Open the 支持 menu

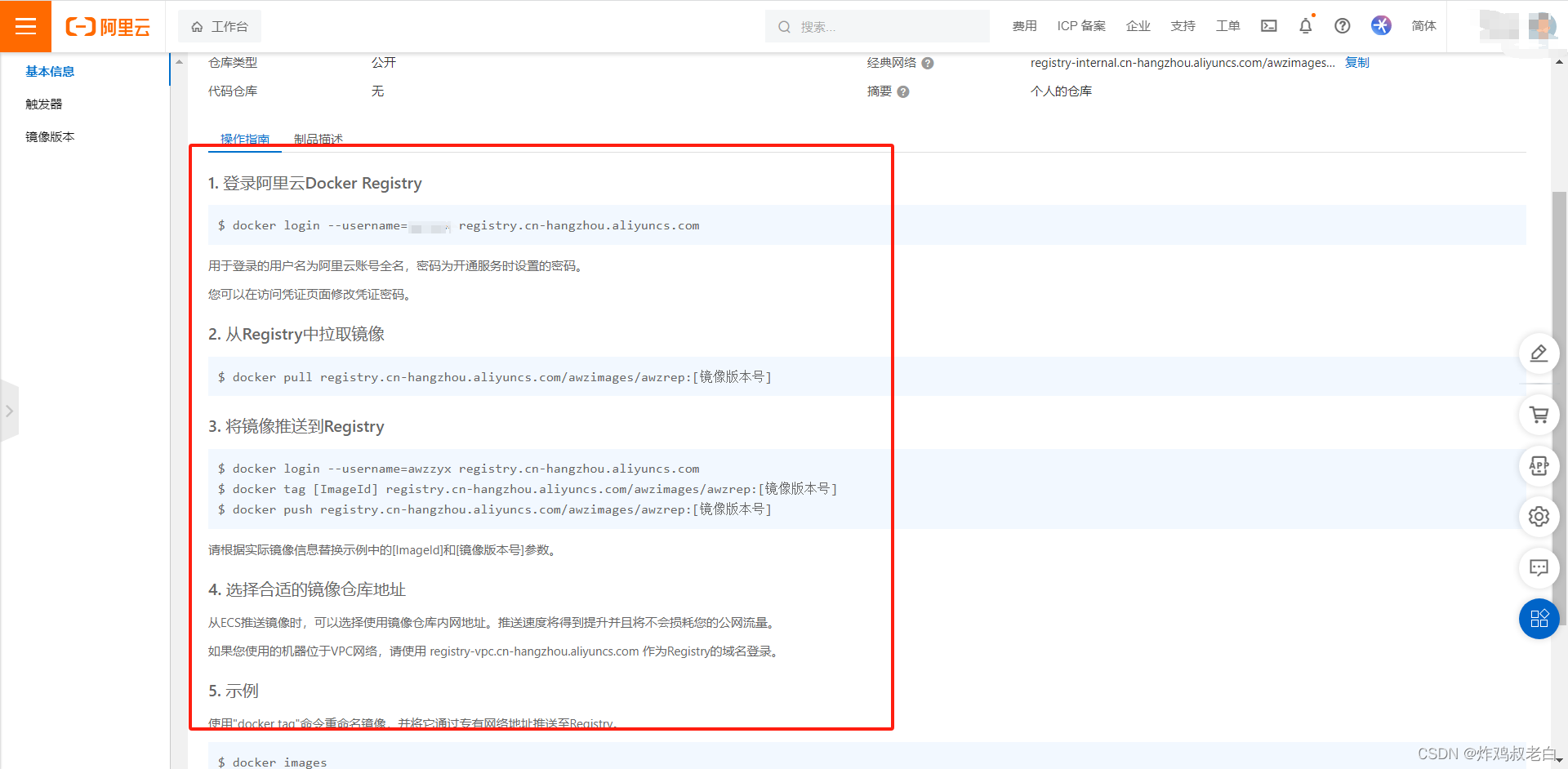(1183, 26)
